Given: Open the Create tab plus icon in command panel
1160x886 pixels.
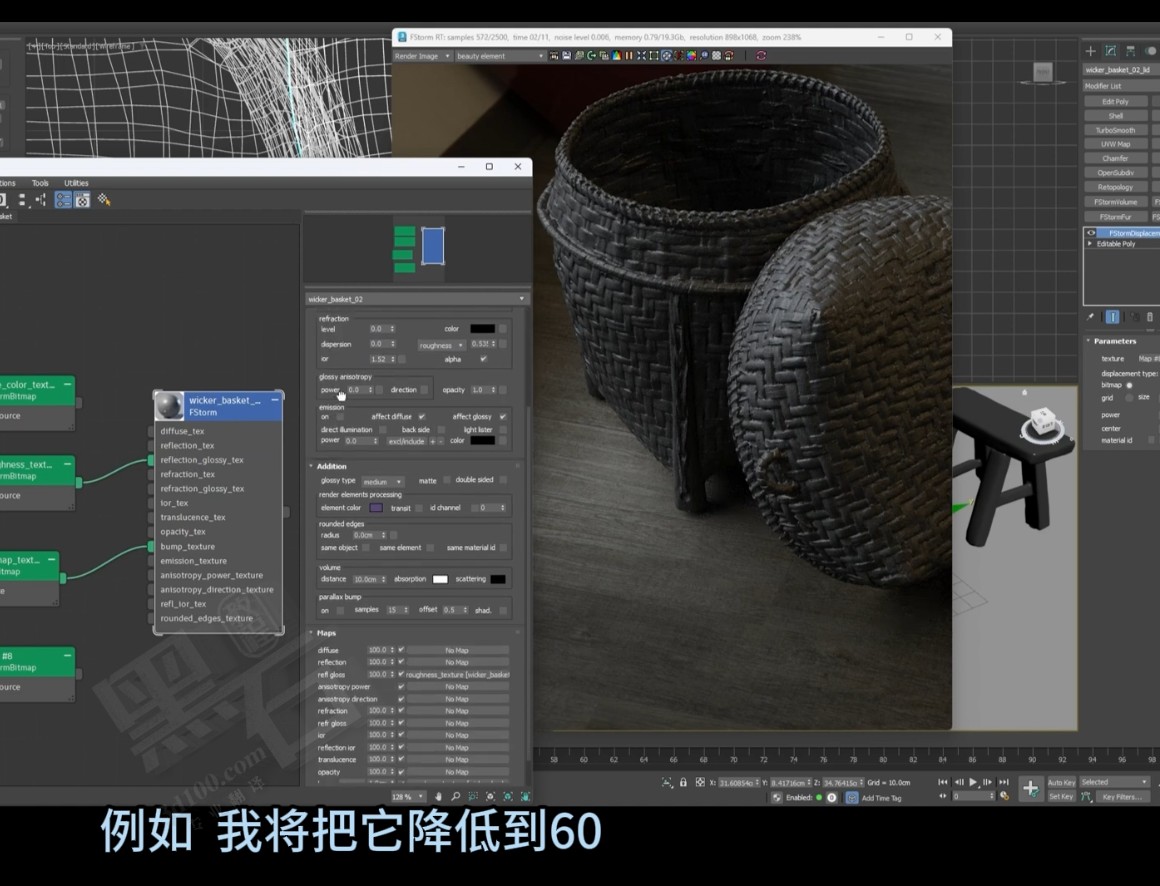Looking at the screenshot, I should [x=1090, y=51].
